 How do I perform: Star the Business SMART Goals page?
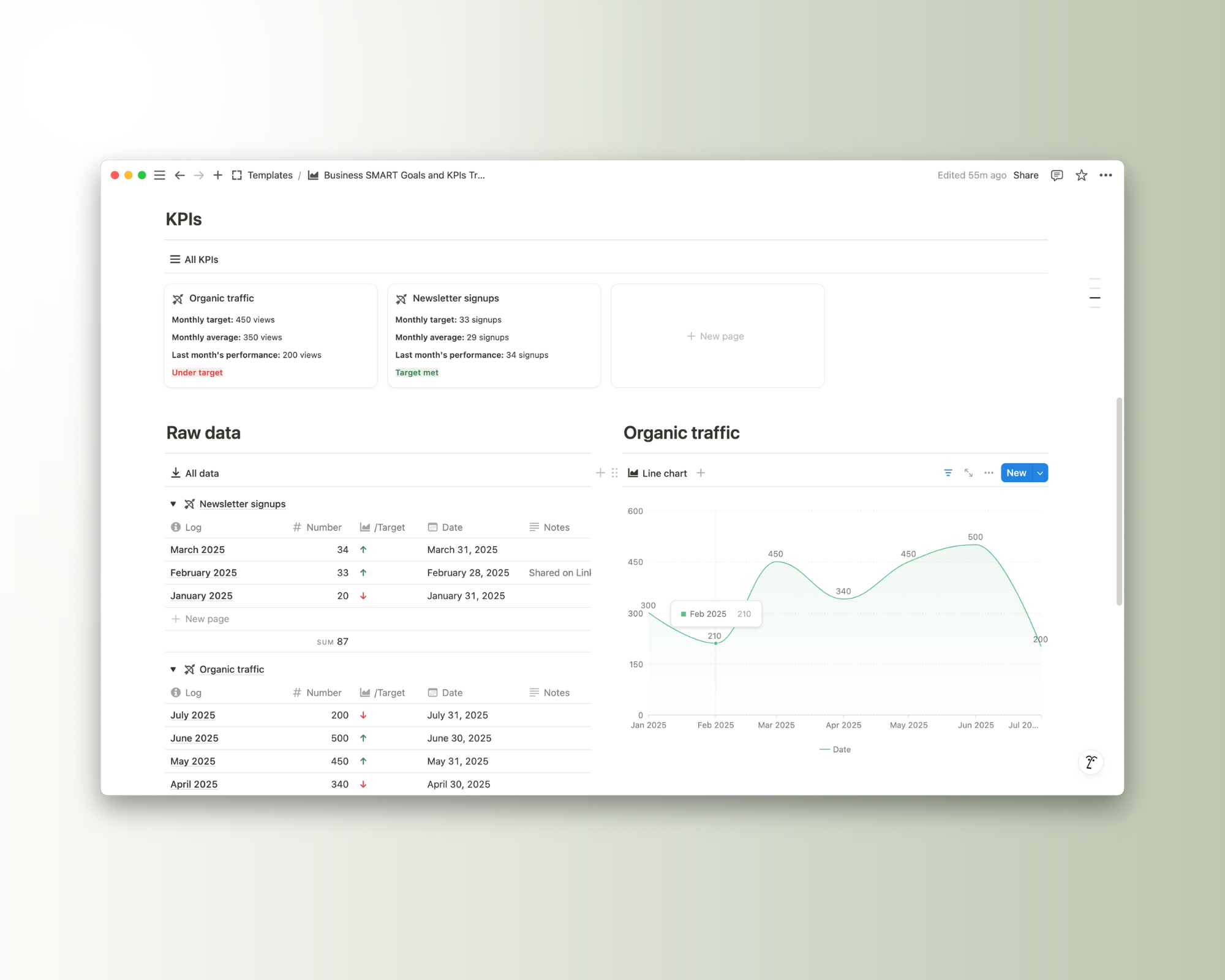tap(1081, 175)
